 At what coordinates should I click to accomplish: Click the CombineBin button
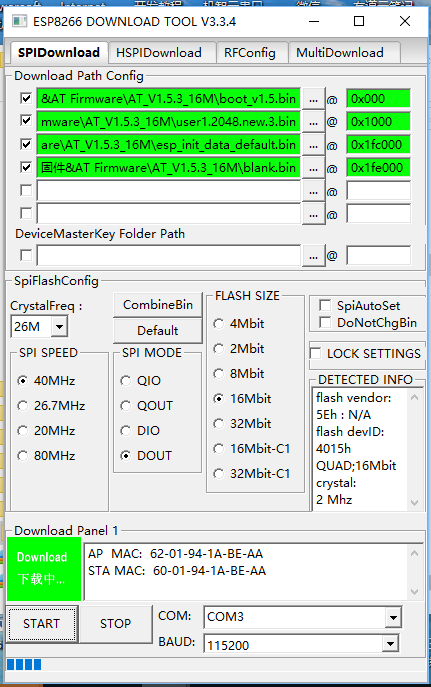point(158,305)
